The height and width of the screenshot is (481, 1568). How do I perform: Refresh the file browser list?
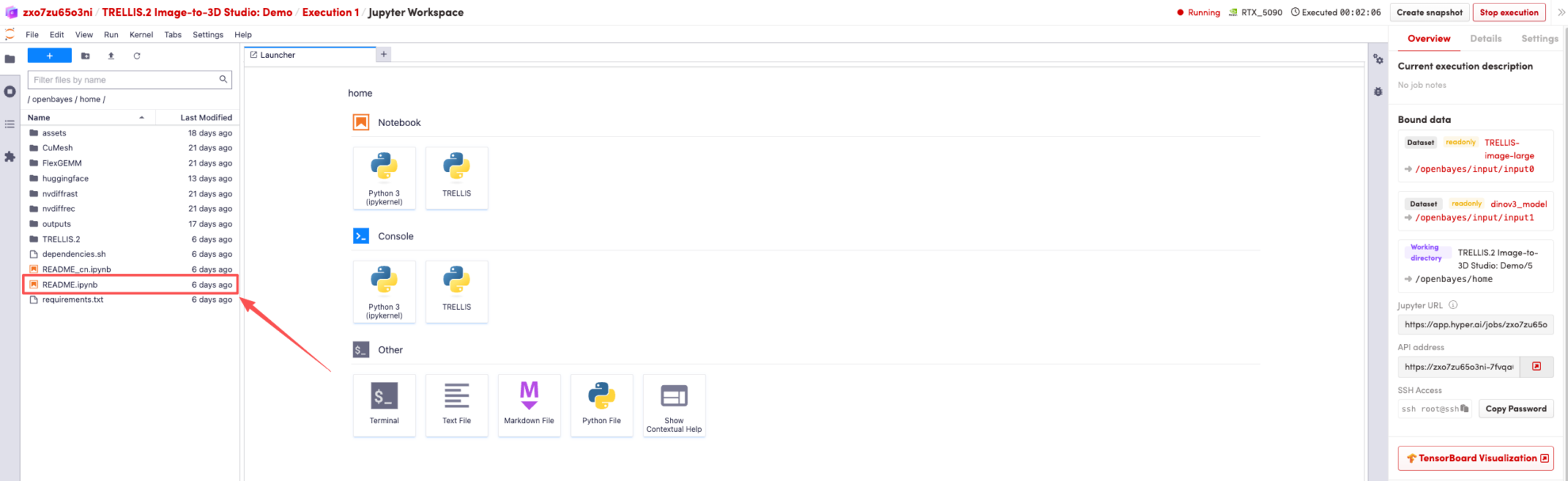pyautogui.click(x=137, y=55)
